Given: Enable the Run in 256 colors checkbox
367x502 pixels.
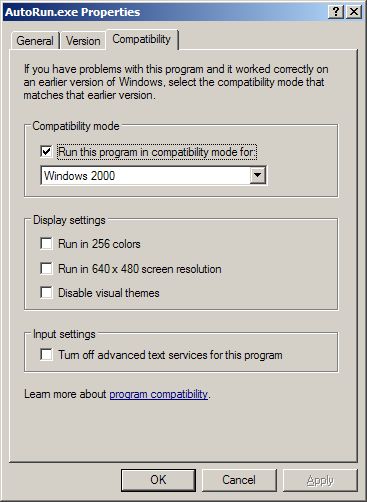Looking at the screenshot, I should pyautogui.click(x=46, y=244).
